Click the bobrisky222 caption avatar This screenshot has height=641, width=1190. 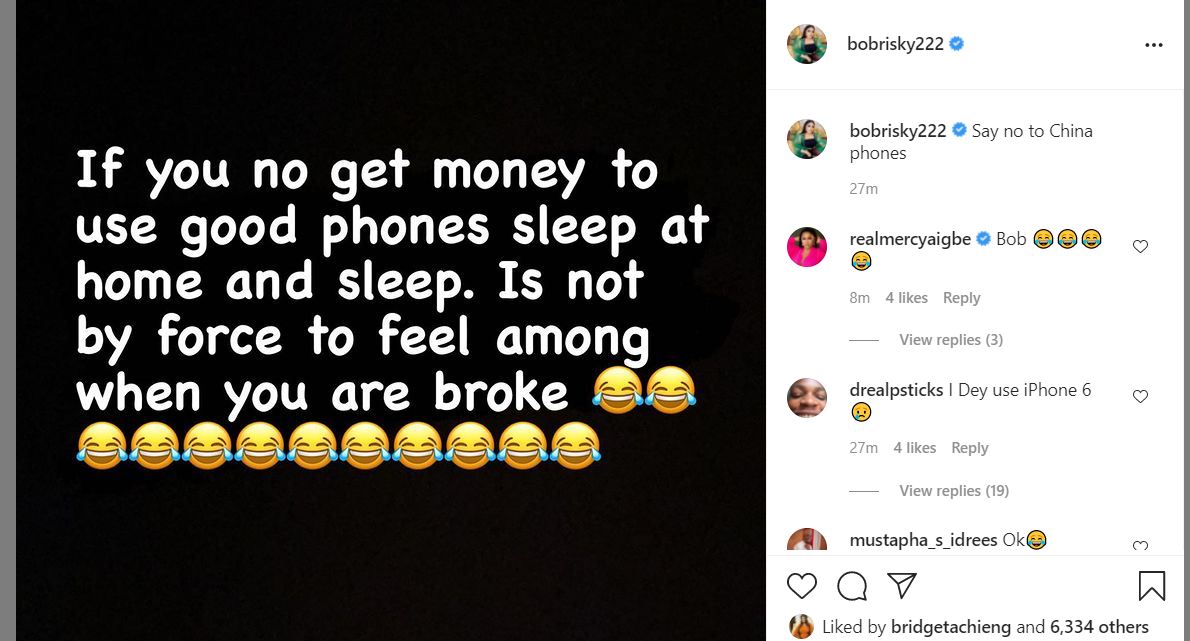[x=807, y=139]
